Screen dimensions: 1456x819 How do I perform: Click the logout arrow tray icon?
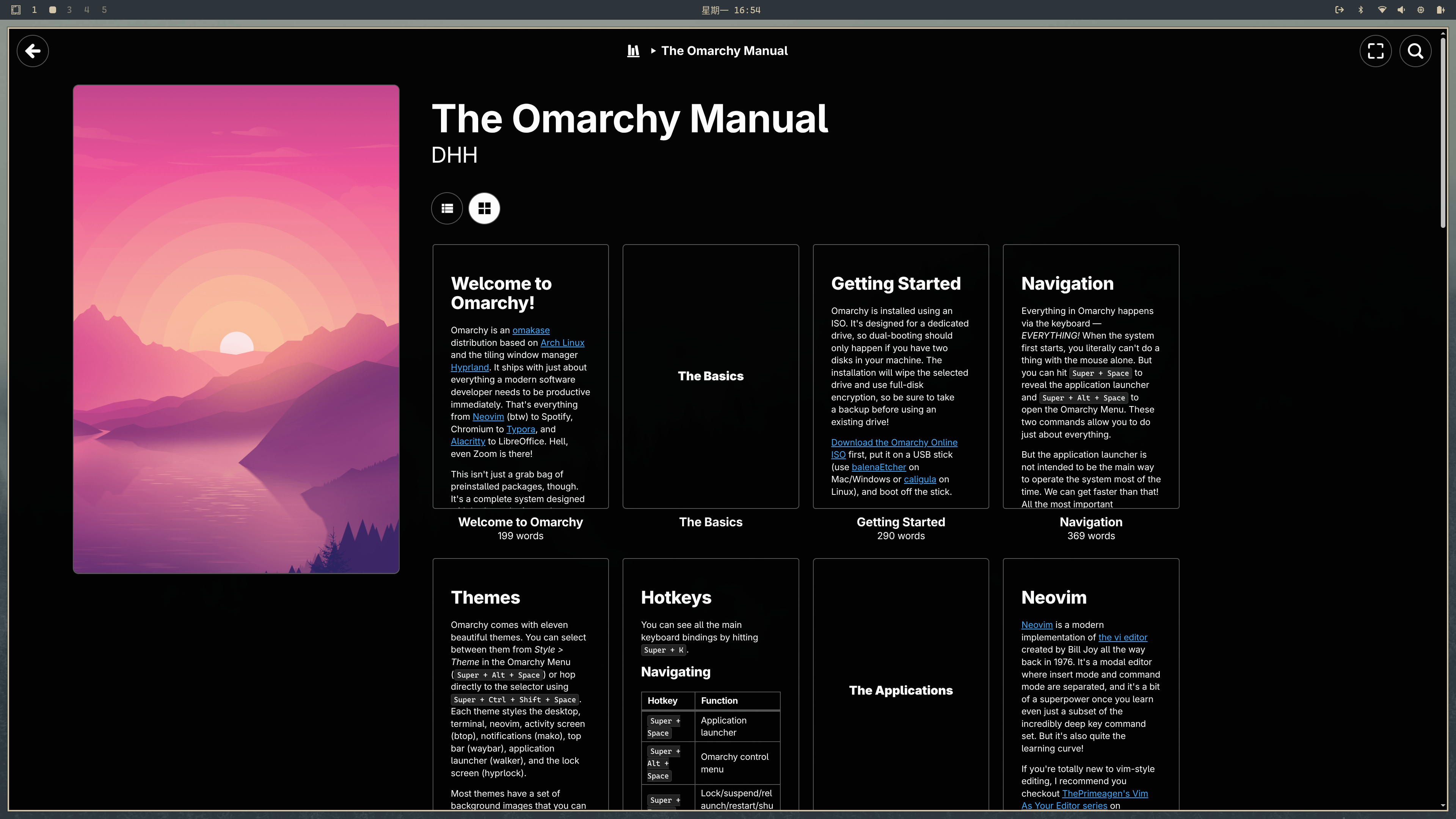click(1339, 9)
